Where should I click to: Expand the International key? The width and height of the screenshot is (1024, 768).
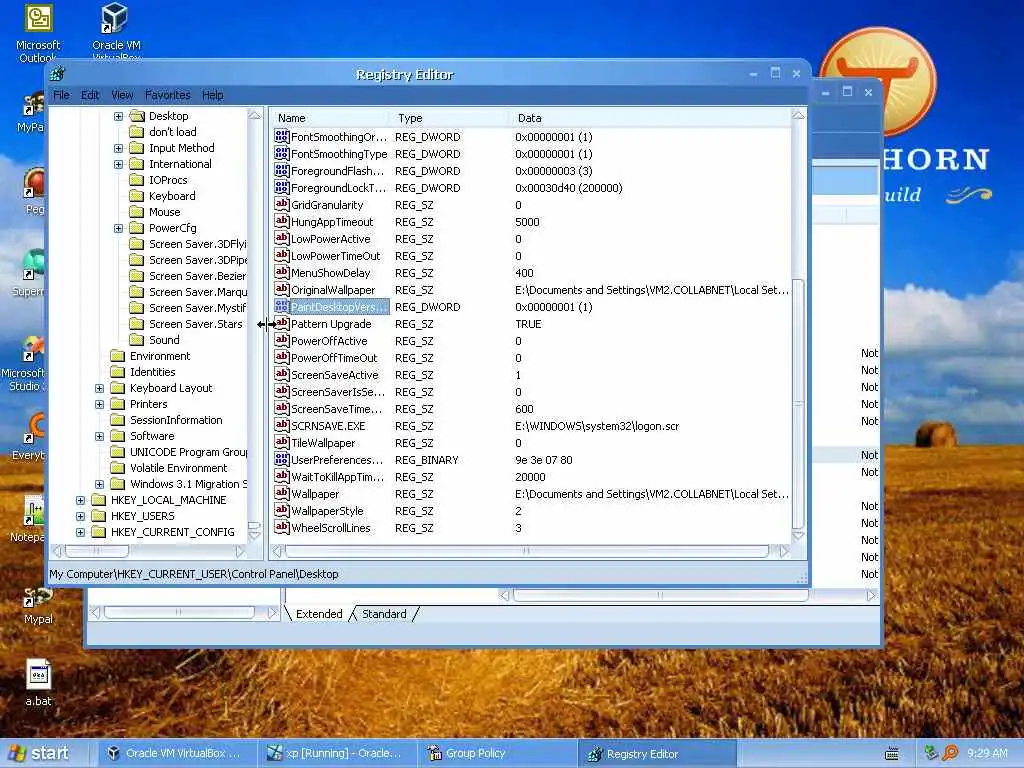point(118,165)
